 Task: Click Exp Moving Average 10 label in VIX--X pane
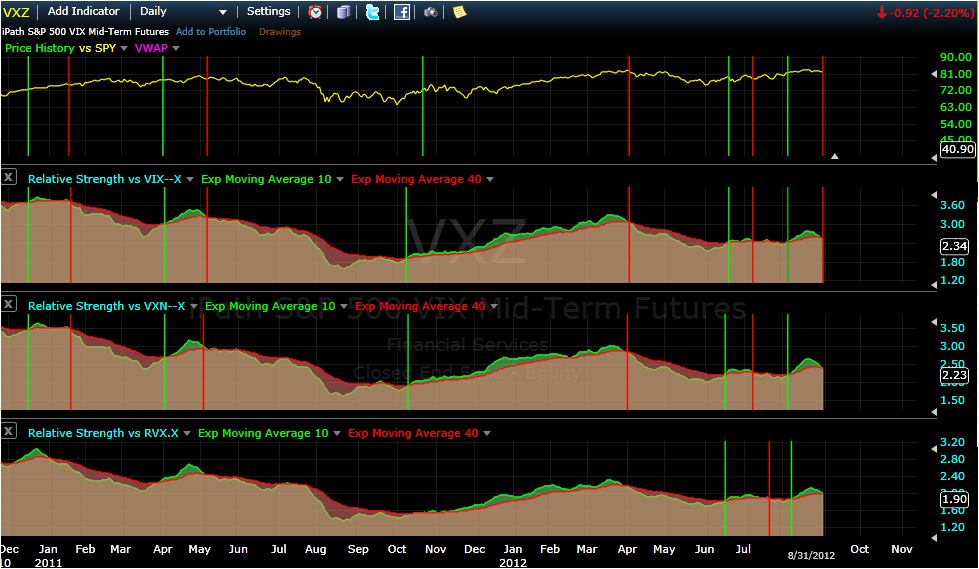[266, 179]
